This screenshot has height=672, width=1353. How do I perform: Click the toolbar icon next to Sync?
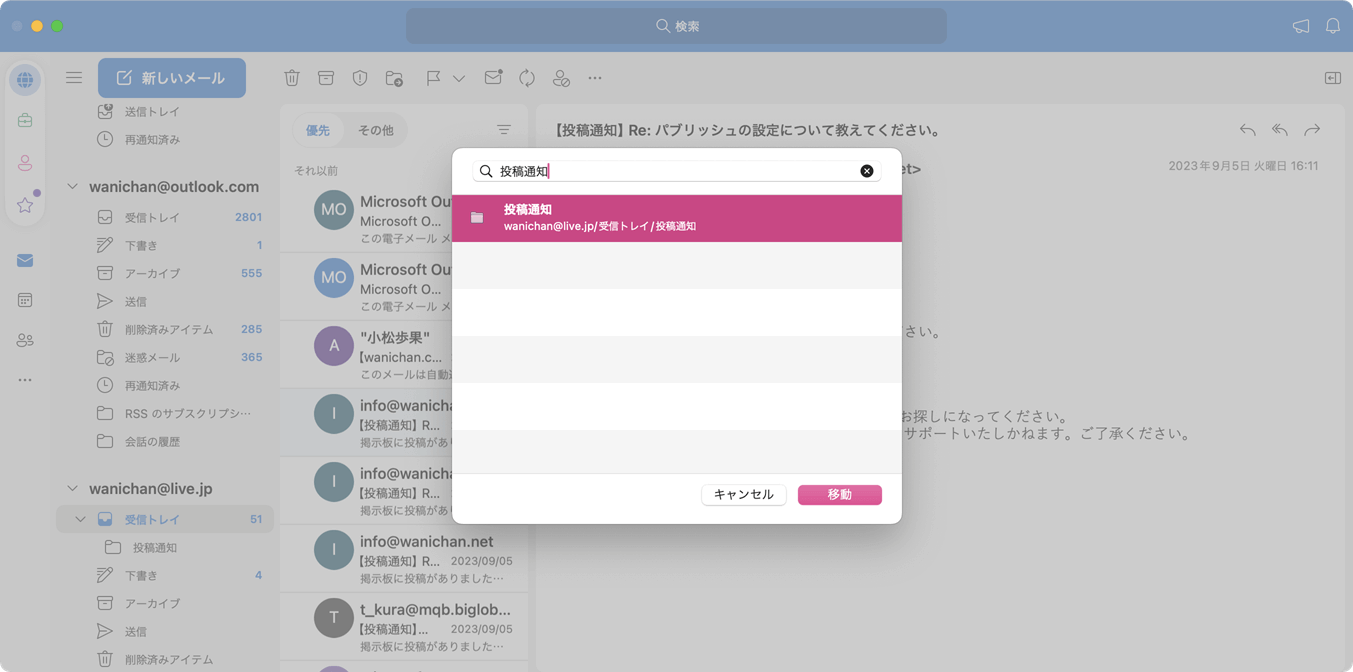coord(561,78)
